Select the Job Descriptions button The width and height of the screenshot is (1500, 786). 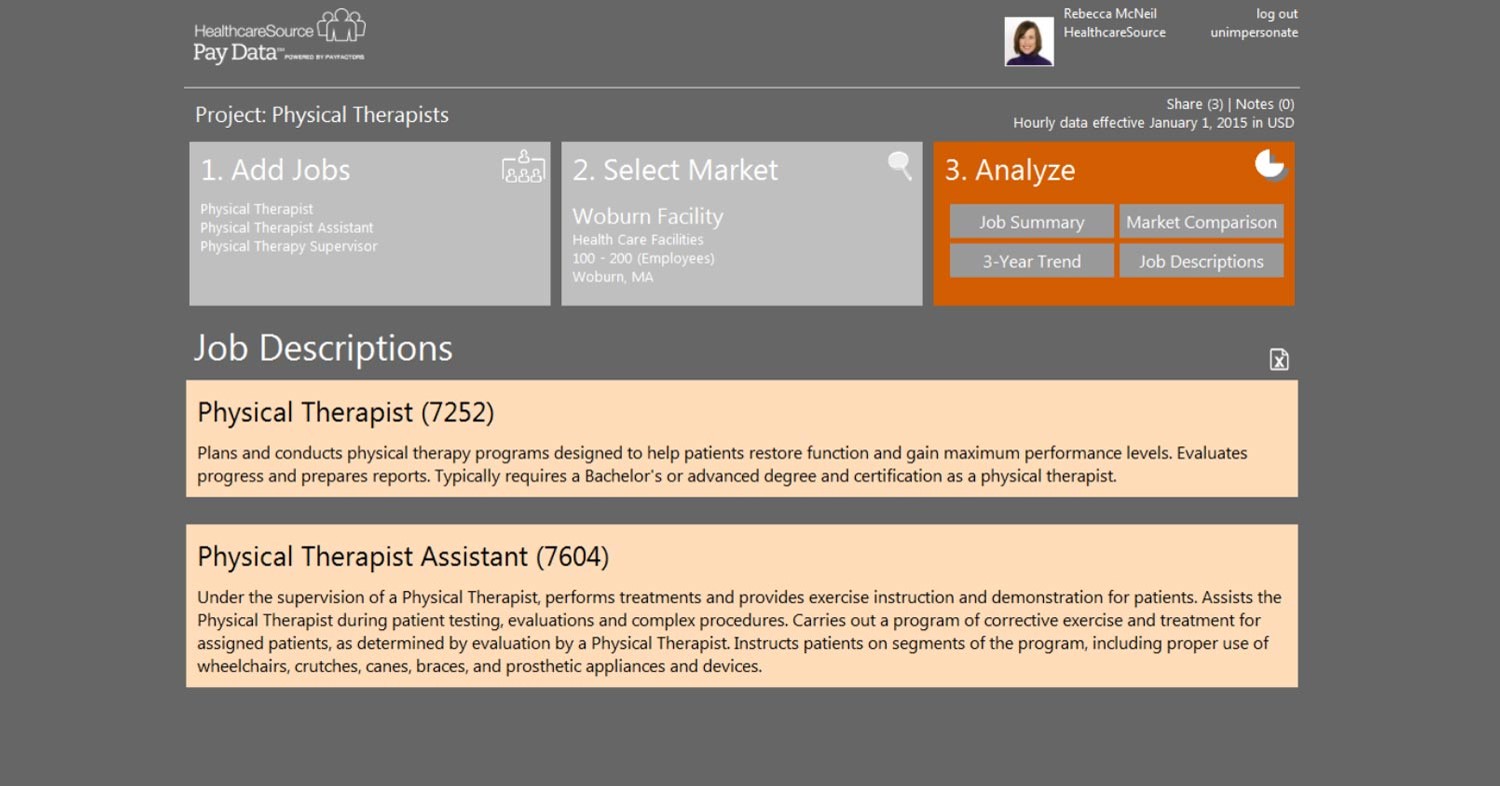point(1201,262)
